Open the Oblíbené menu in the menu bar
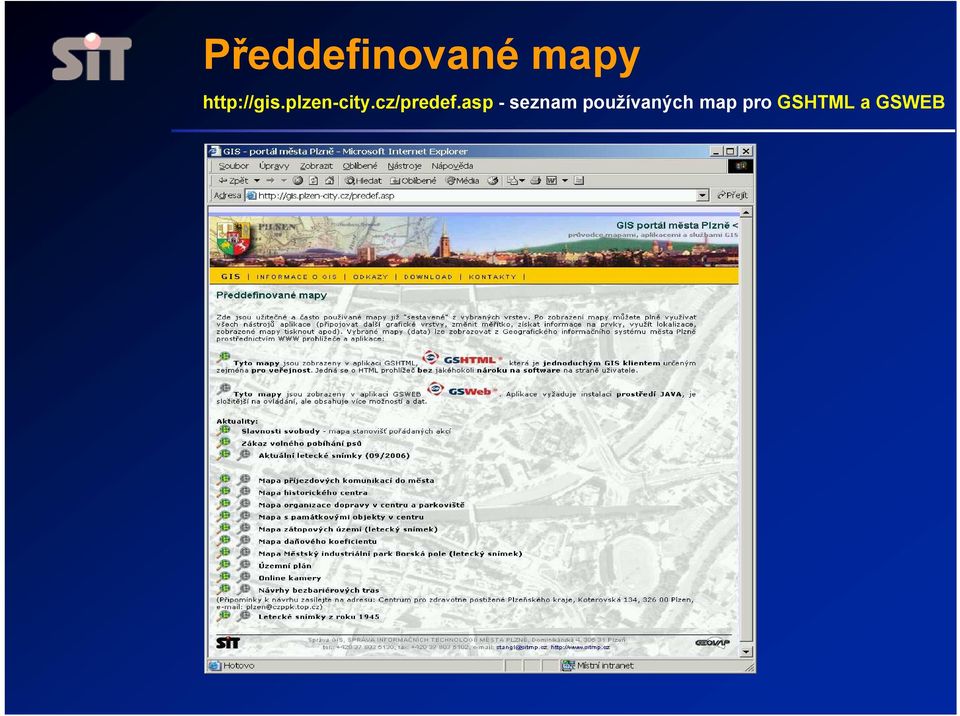The width and height of the screenshot is (960, 716). [x=360, y=166]
